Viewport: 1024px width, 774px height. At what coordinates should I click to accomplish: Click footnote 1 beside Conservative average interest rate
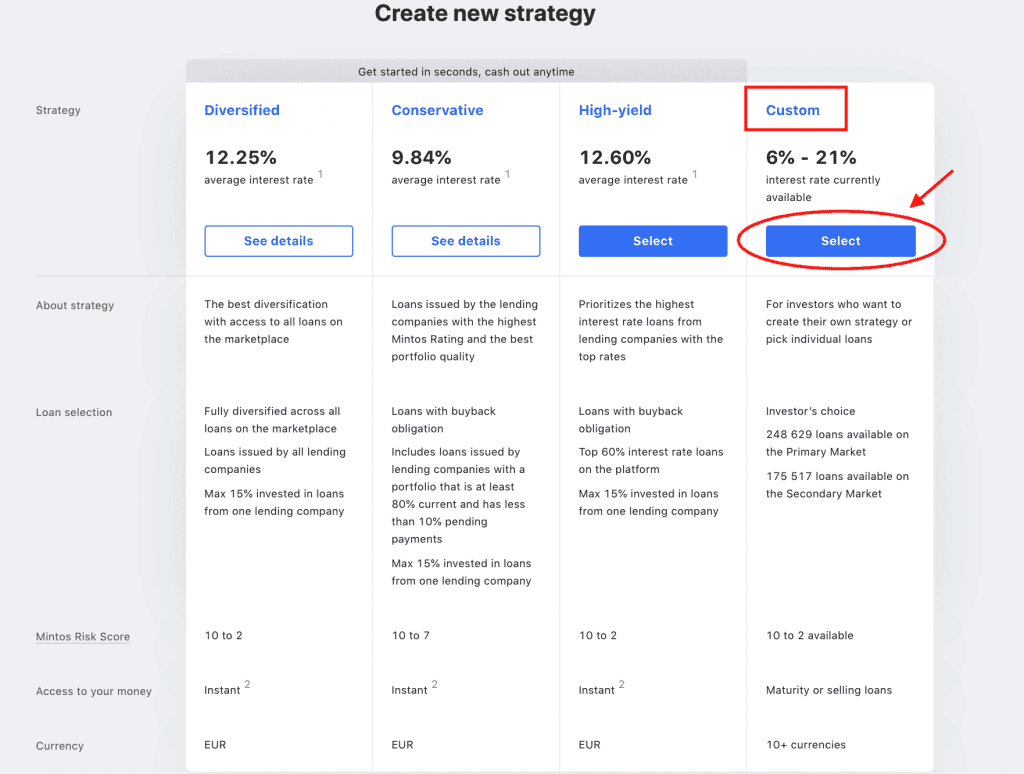pyautogui.click(x=508, y=175)
